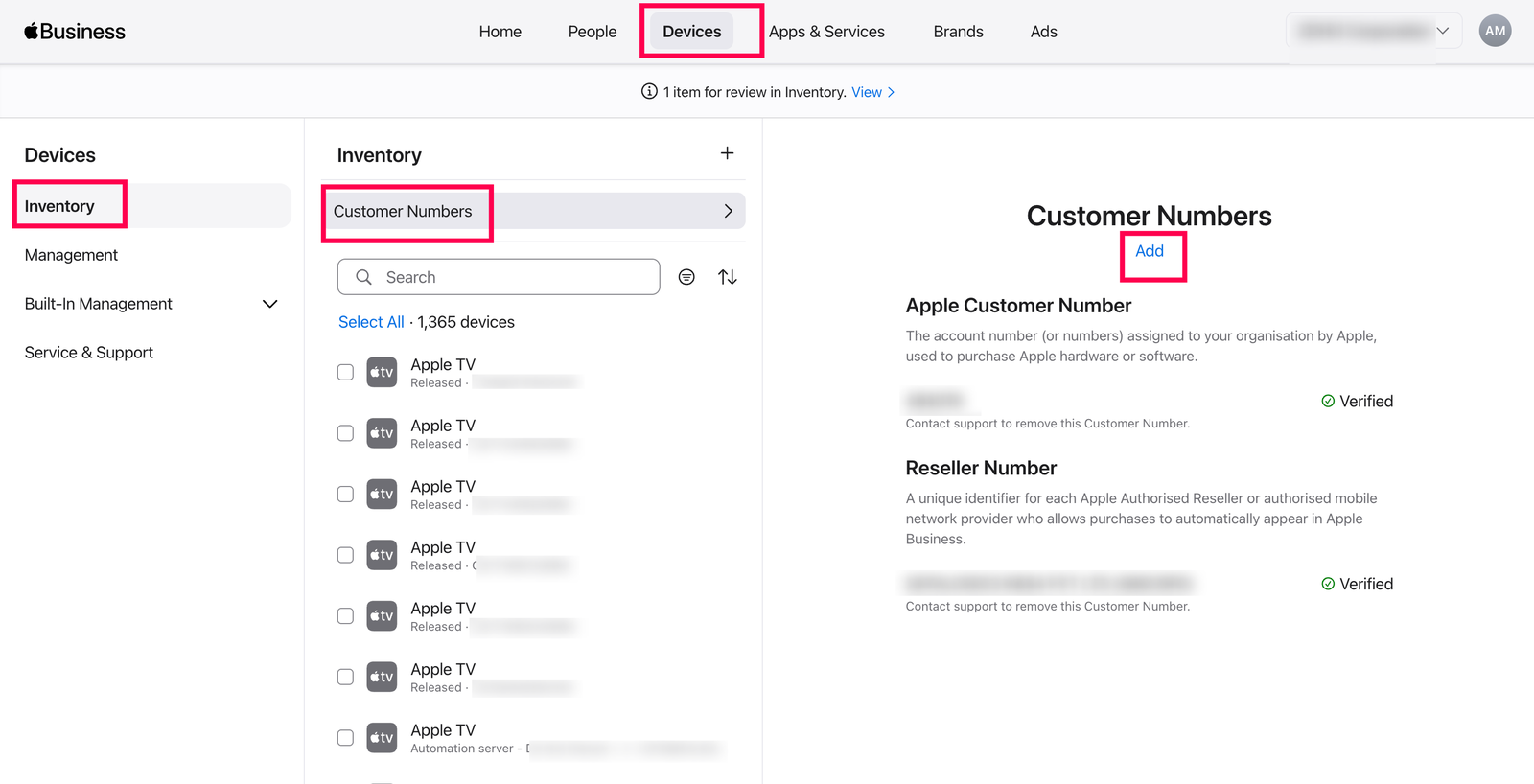Open the Brands tab
This screenshot has height=784, width=1534.
(x=959, y=32)
